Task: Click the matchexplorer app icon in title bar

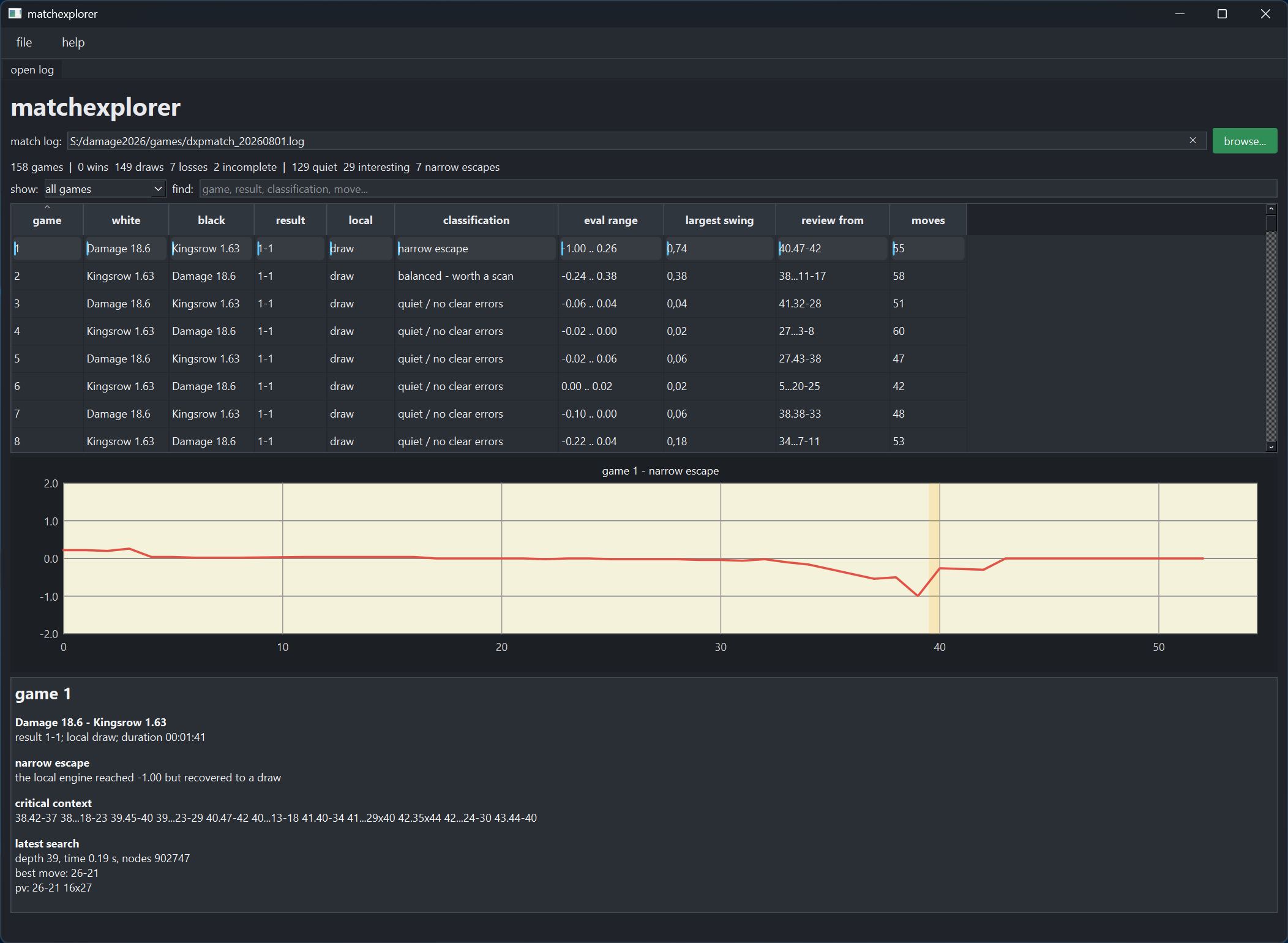Action: (x=15, y=13)
